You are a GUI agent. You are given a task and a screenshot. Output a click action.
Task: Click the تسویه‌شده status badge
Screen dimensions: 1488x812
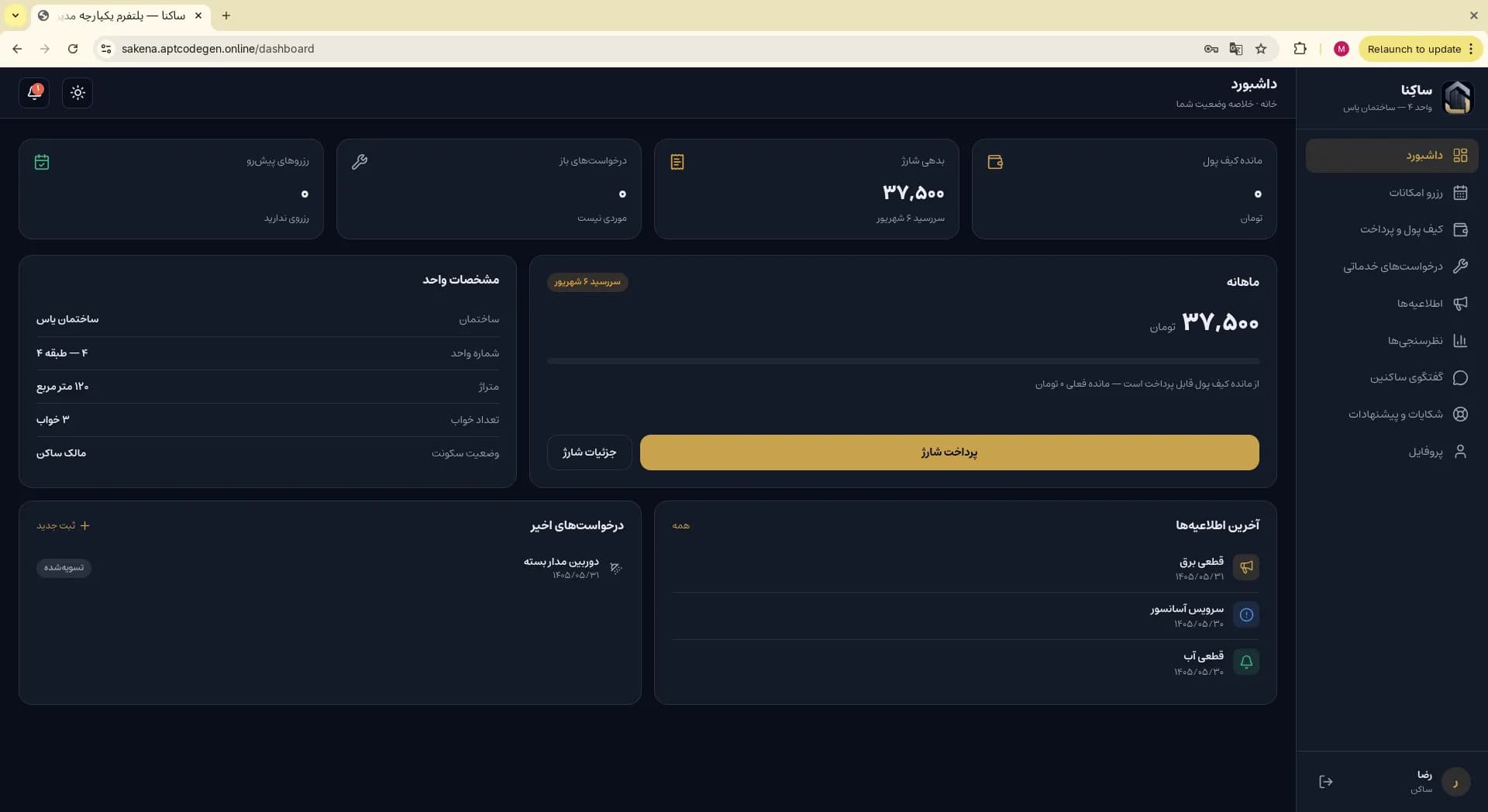[64, 568]
